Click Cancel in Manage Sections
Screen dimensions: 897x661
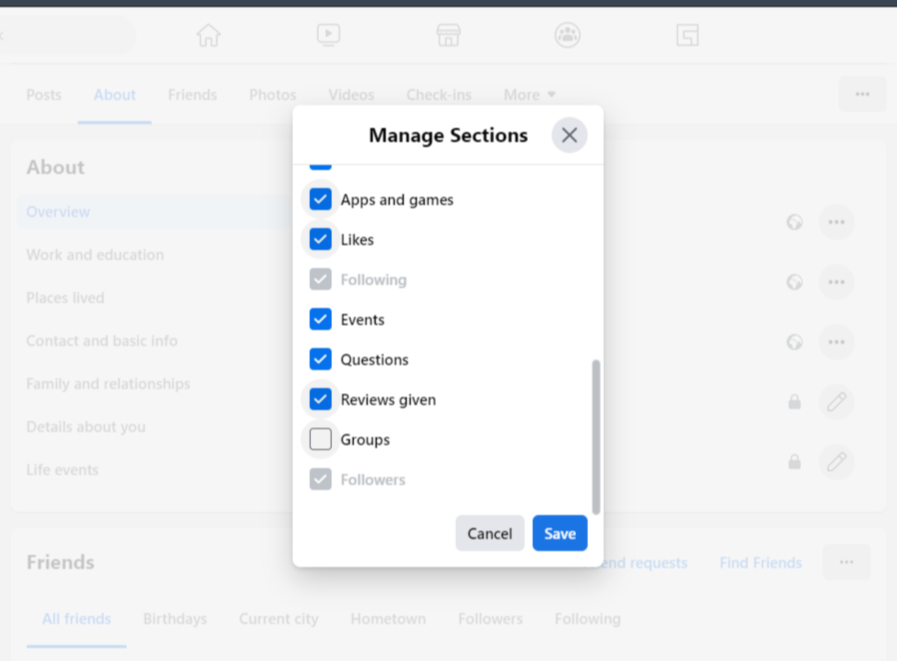[490, 533]
